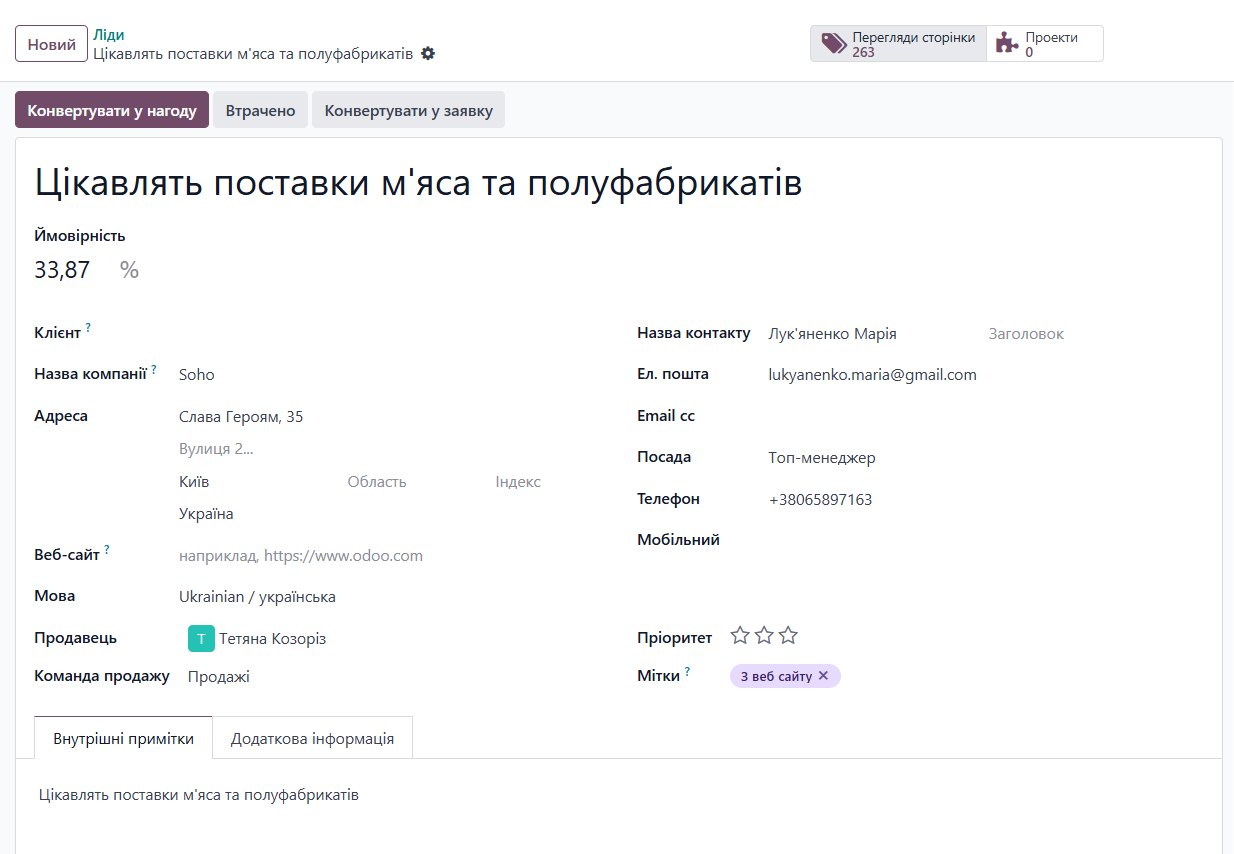
Task: Set priority with the first star
Action: point(740,635)
